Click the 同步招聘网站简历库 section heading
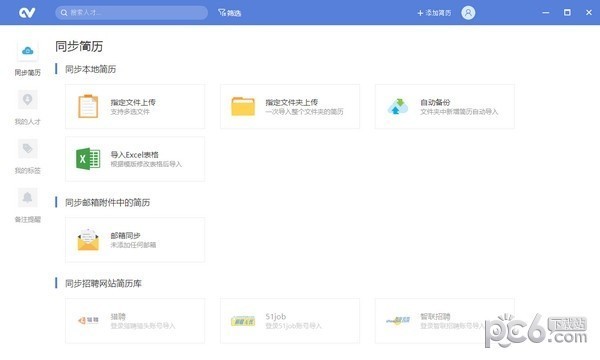The height and width of the screenshot is (360, 600). (103, 283)
